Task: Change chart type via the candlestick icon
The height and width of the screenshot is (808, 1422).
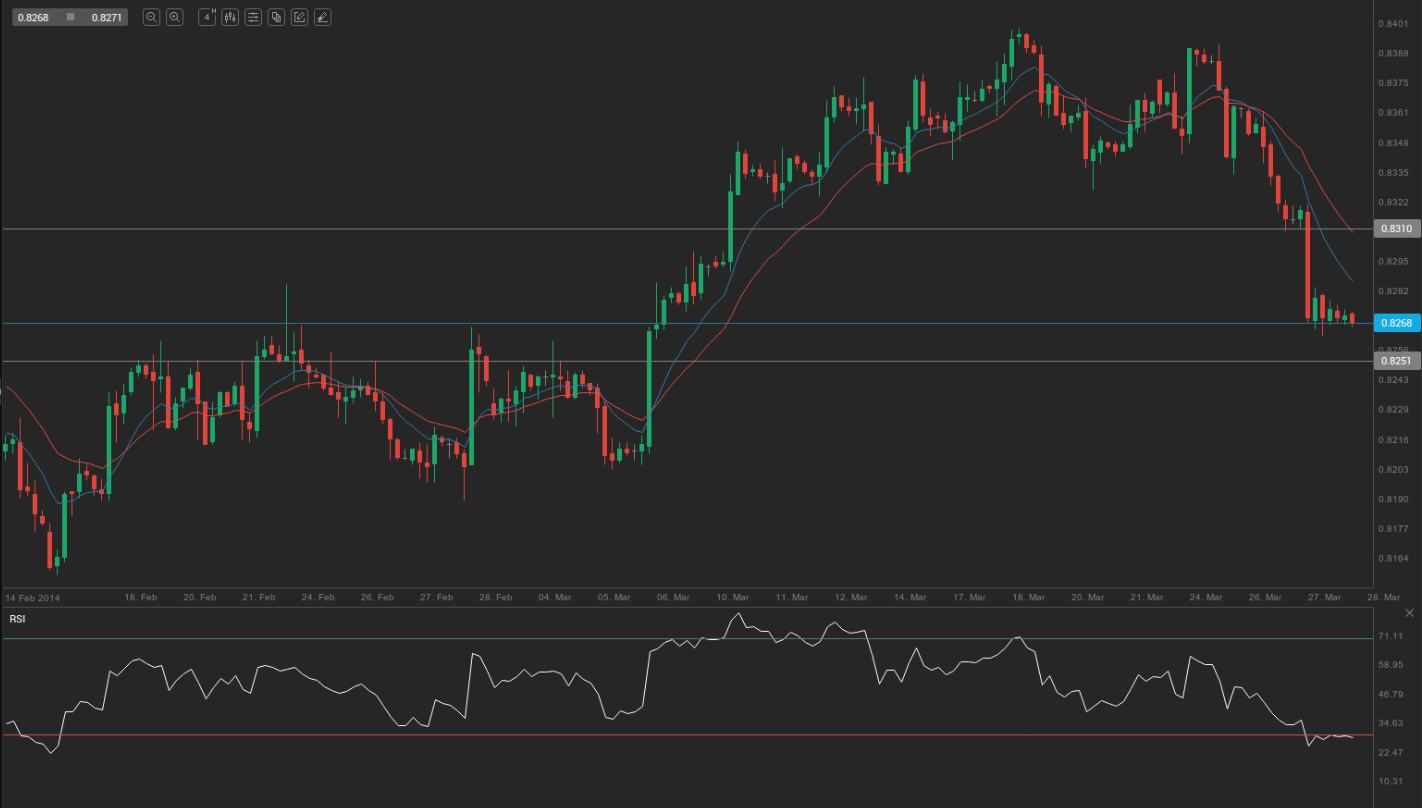Action: [230, 17]
